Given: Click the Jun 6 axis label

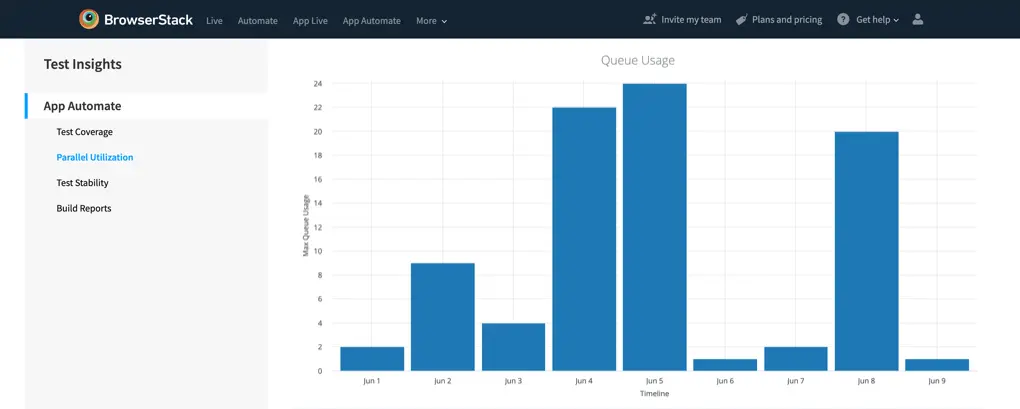Looking at the screenshot, I should [725, 381].
